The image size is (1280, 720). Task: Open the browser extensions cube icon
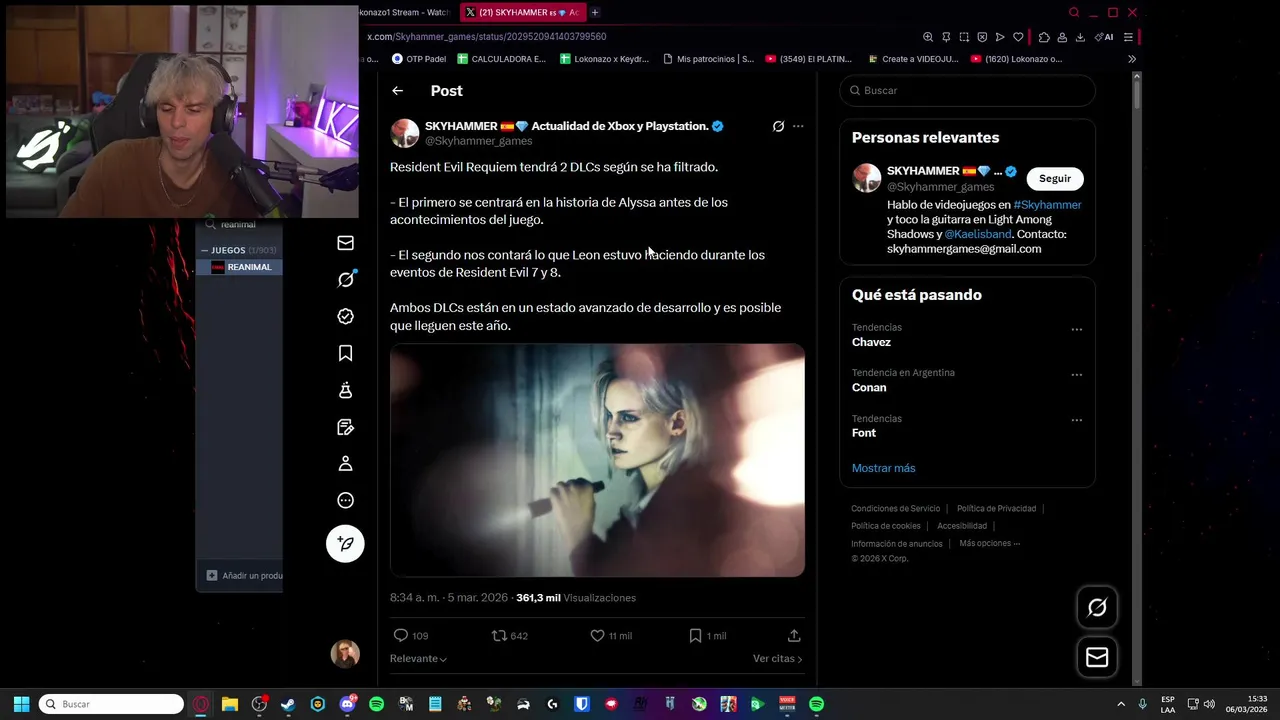(1044, 37)
